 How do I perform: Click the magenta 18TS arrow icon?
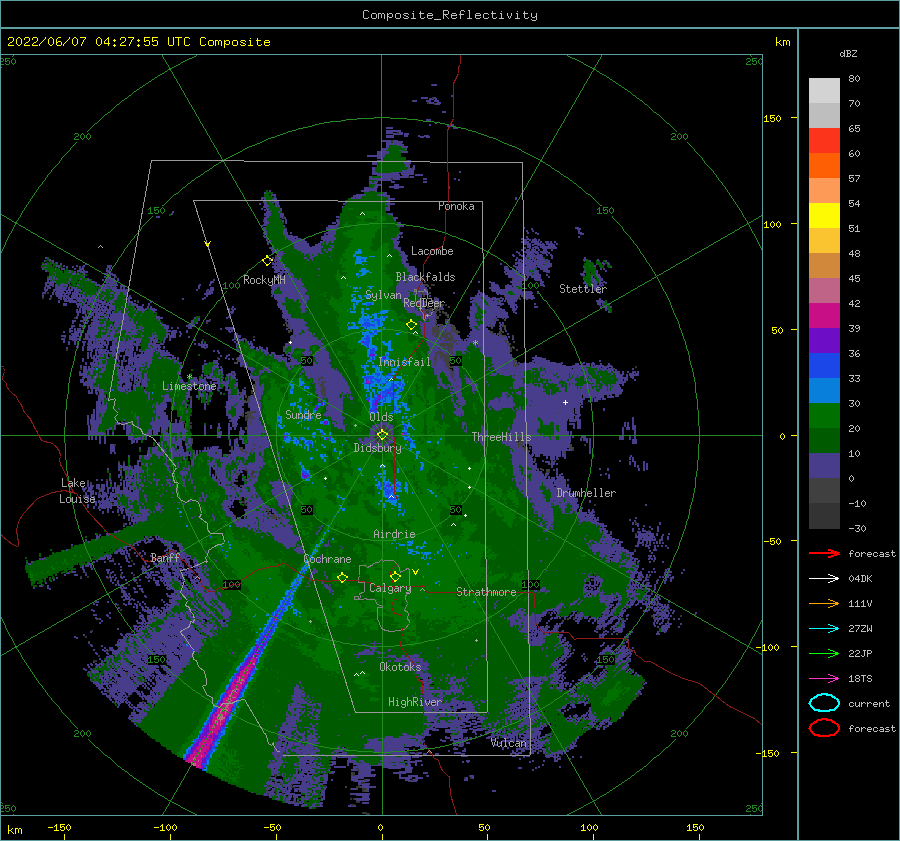click(824, 679)
